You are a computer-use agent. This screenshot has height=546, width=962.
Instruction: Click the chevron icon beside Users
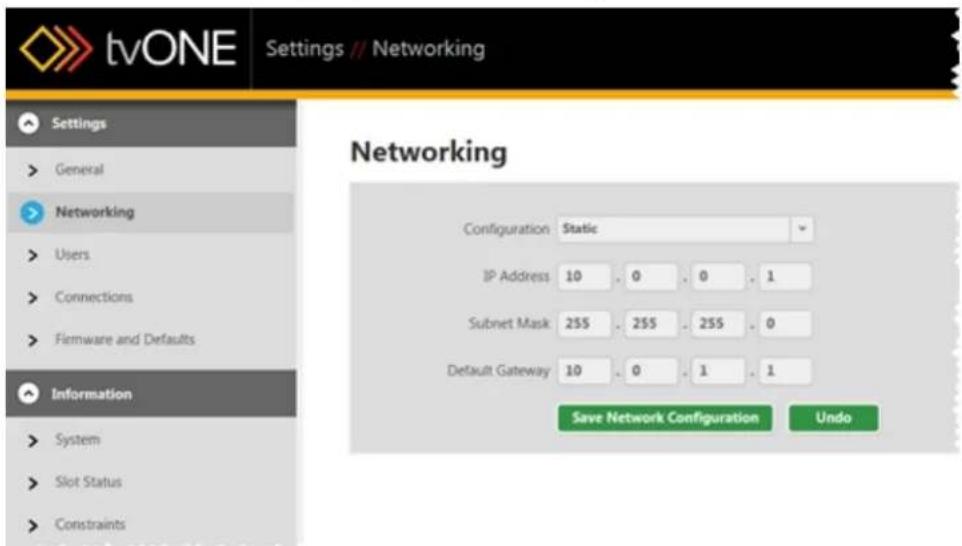[33, 255]
